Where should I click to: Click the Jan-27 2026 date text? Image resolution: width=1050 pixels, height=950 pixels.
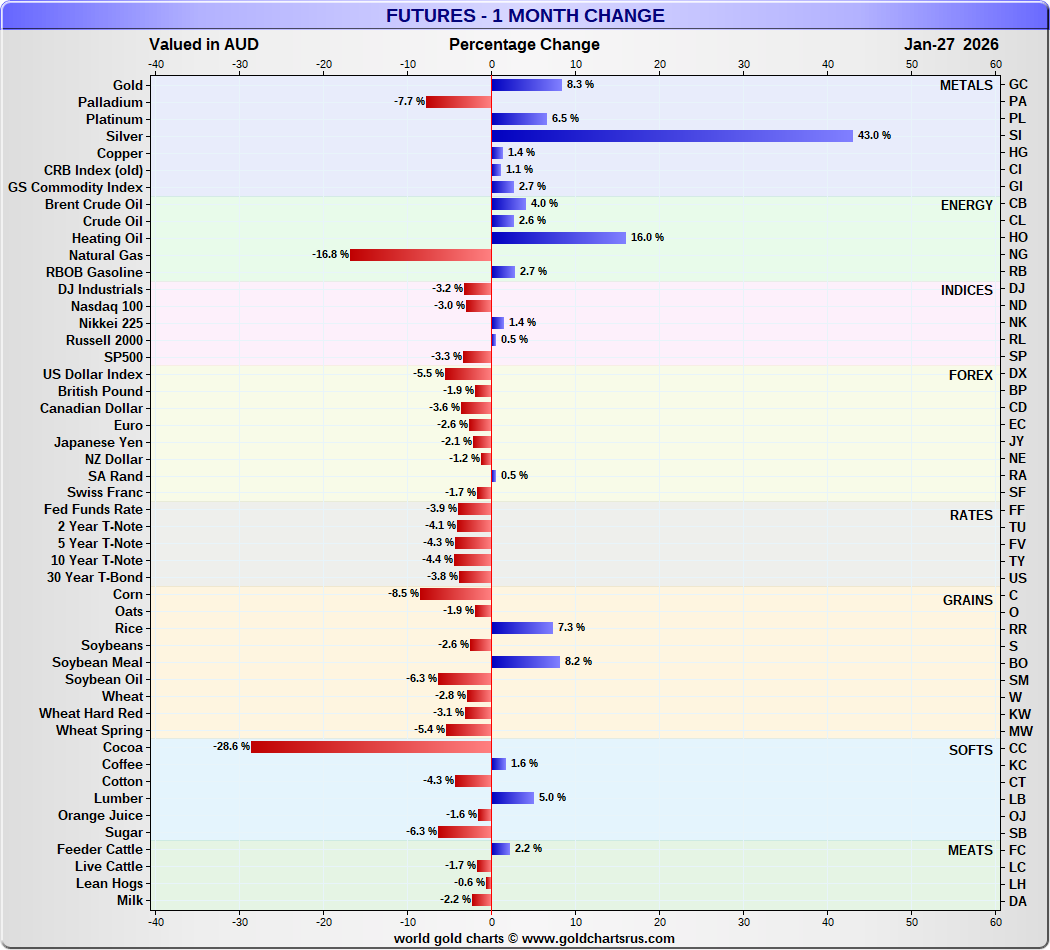point(951,45)
